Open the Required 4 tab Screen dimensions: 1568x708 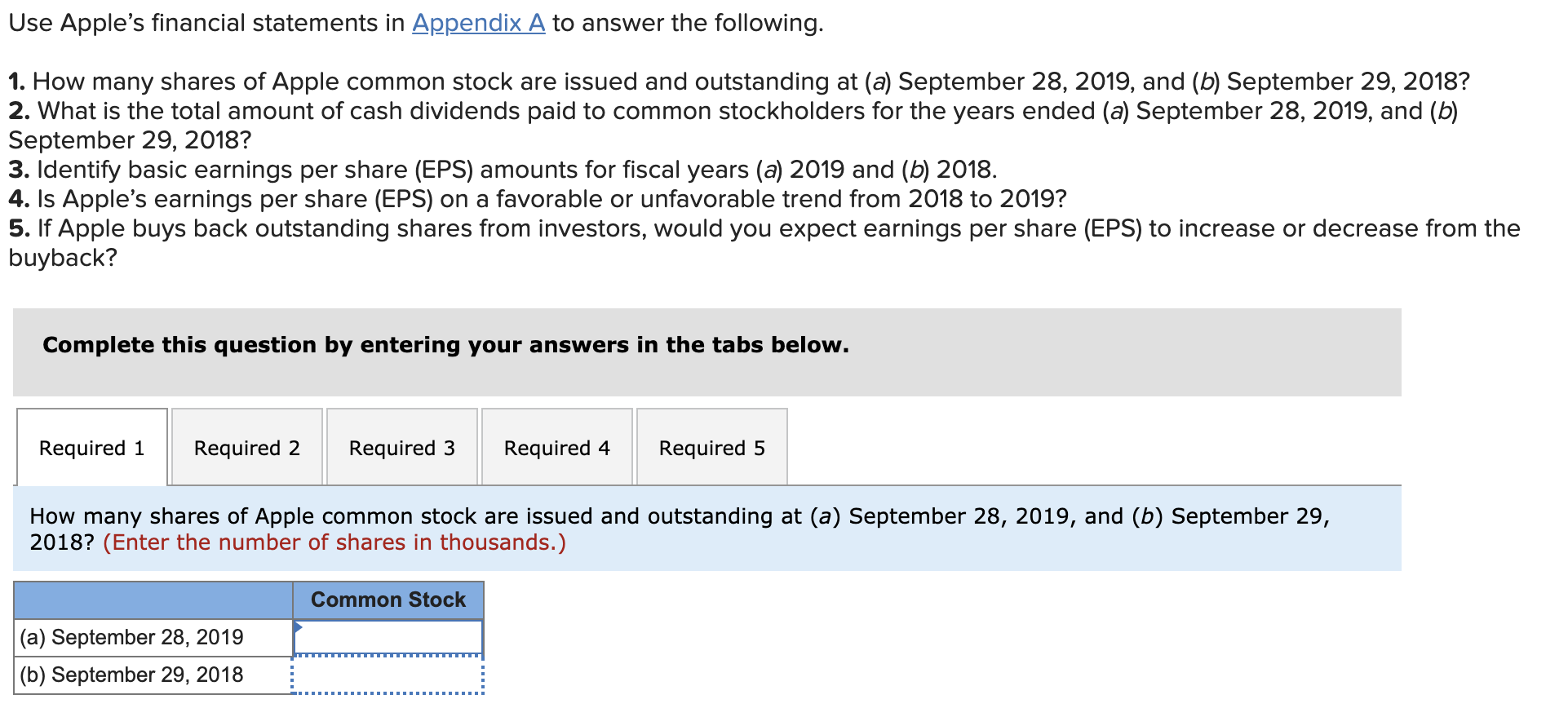point(556,448)
